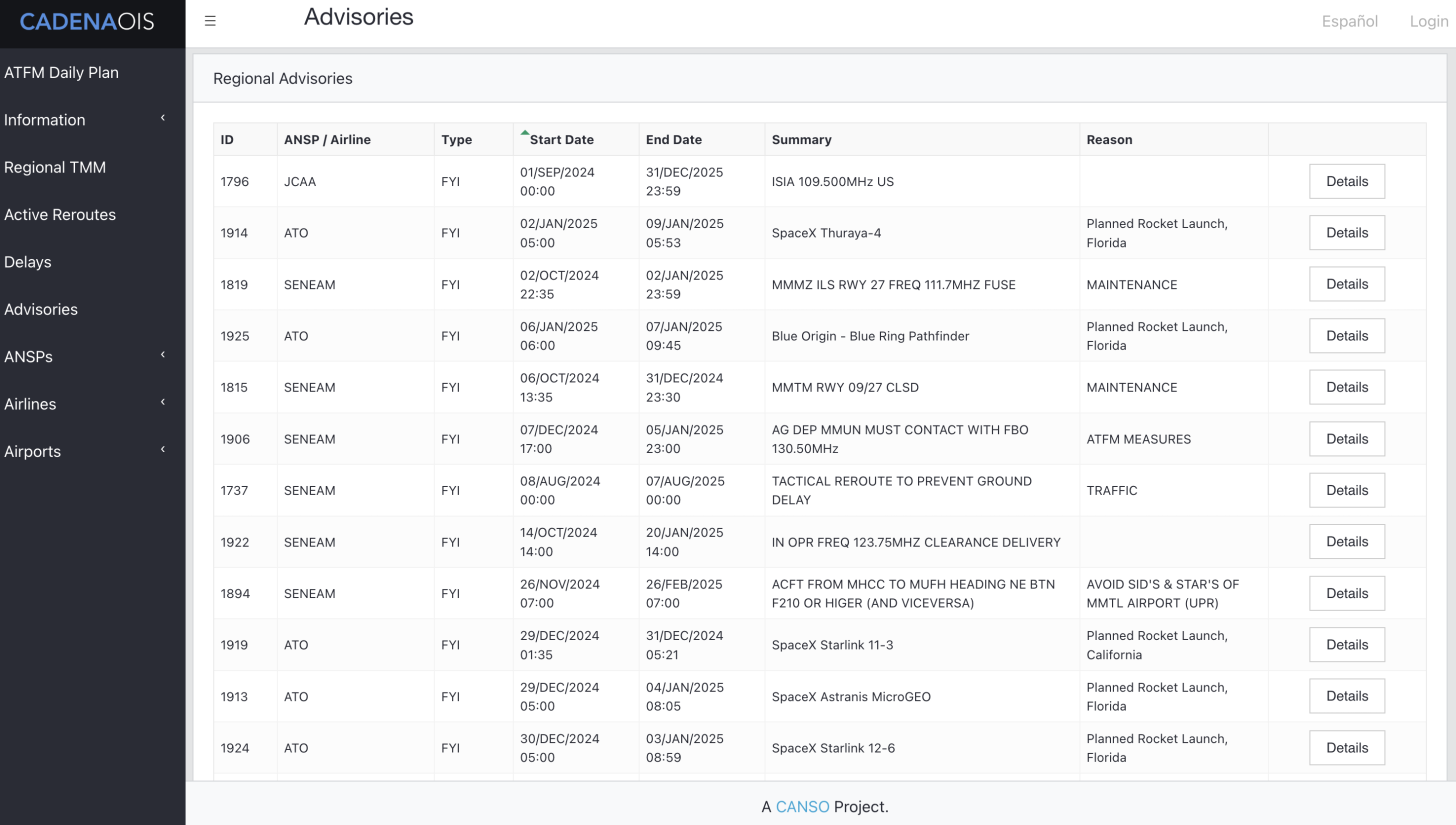Click the Login link
Screen dimensions: 1456x825
click(x=1429, y=21)
